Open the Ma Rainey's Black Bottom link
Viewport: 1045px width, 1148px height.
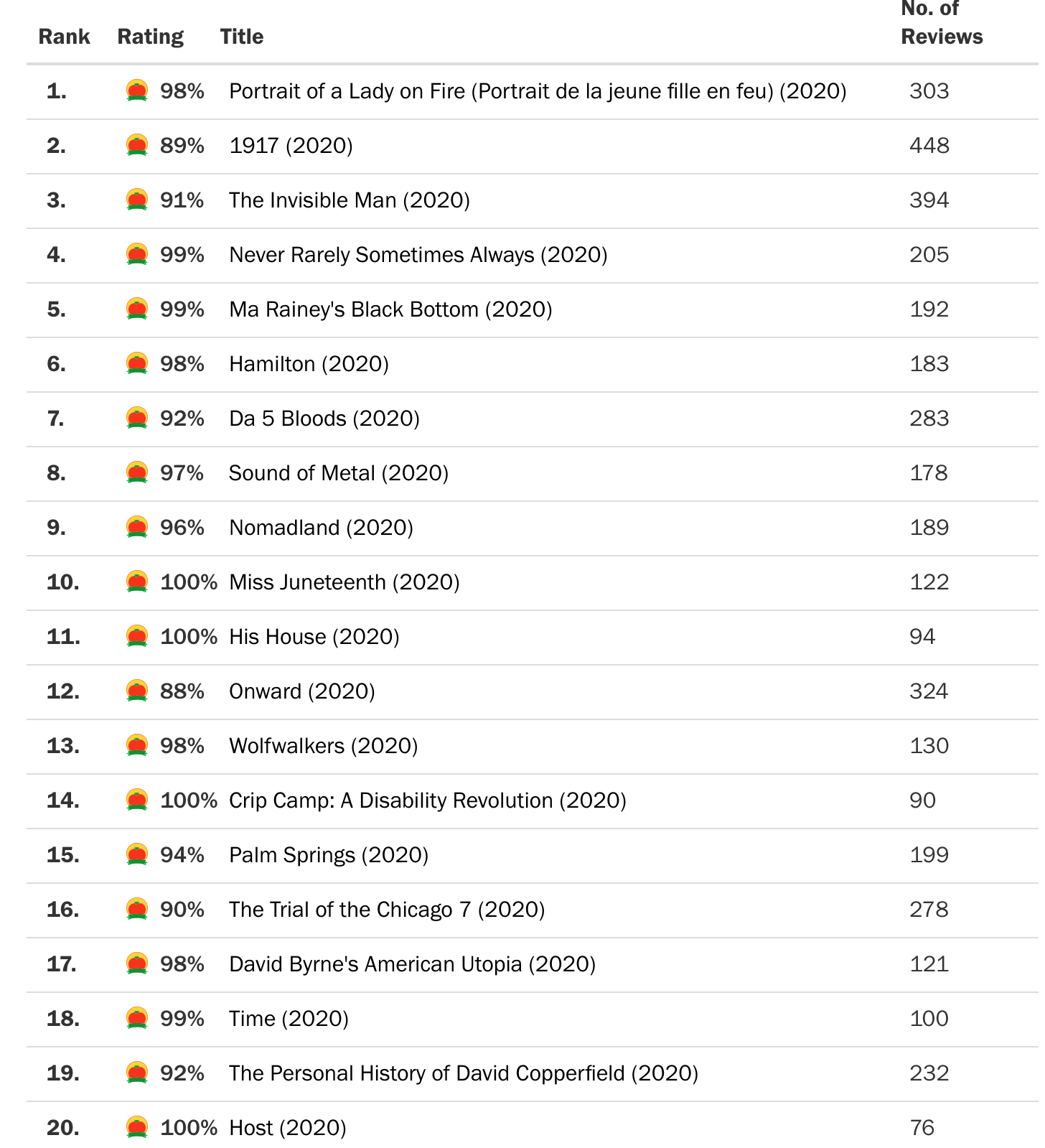390,309
